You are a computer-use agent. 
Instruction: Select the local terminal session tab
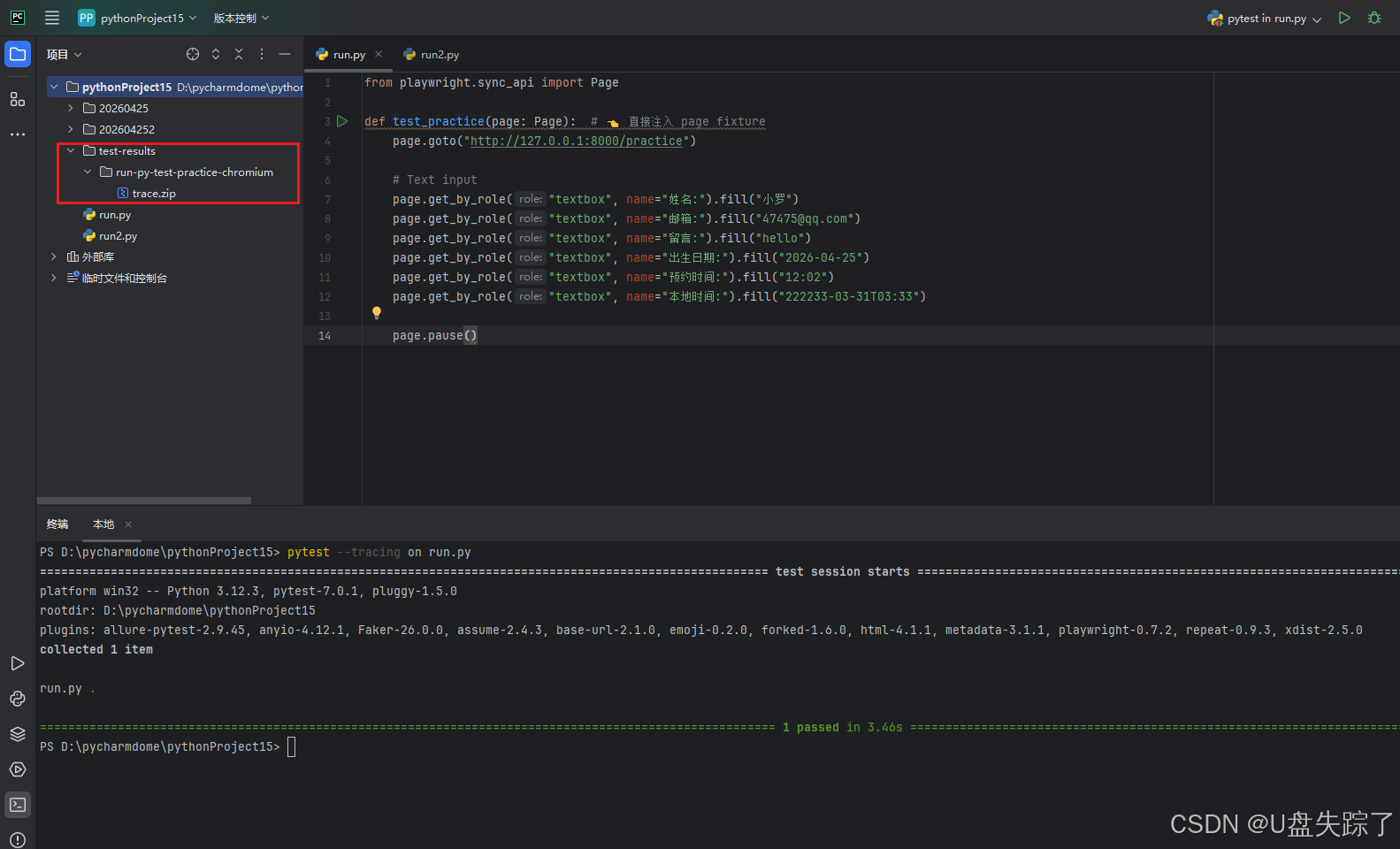point(103,524)
